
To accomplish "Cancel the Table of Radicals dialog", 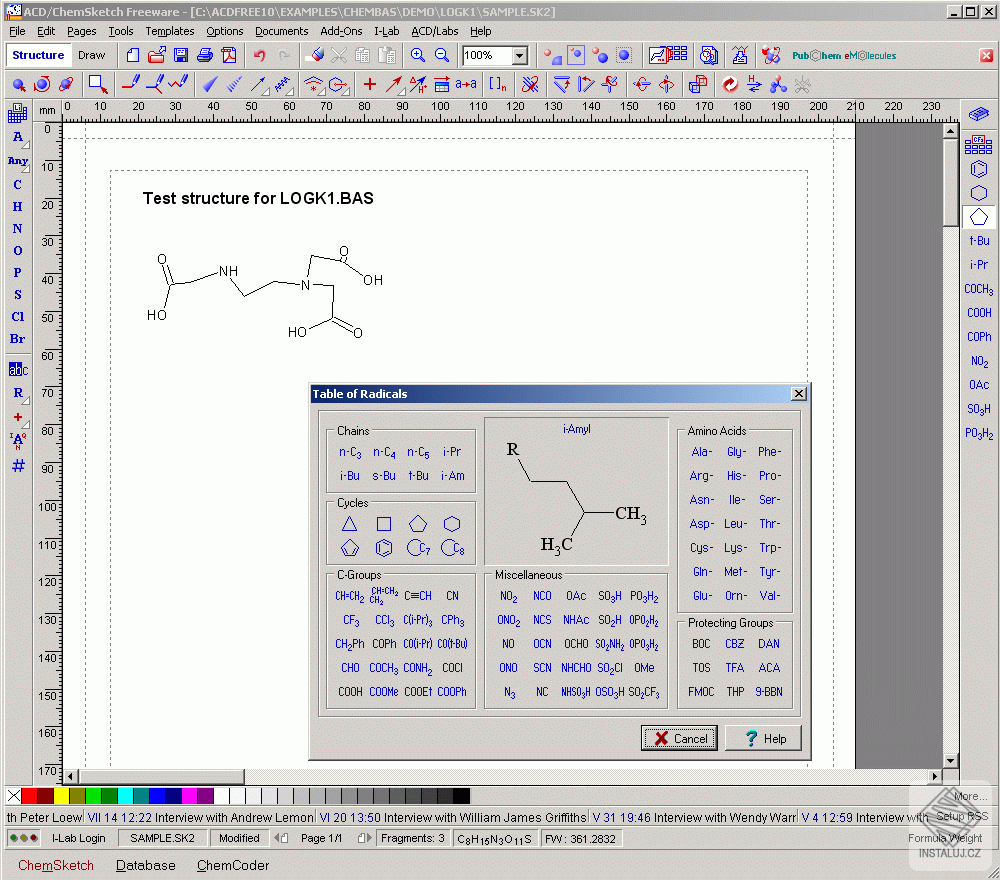I will coord(680,739).
